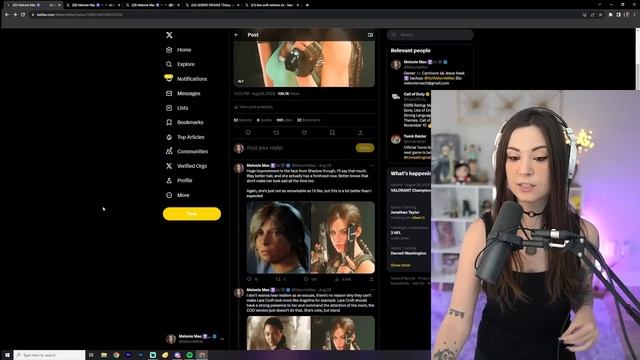Open Premiere Pro from the taskbar

[128, 355]
